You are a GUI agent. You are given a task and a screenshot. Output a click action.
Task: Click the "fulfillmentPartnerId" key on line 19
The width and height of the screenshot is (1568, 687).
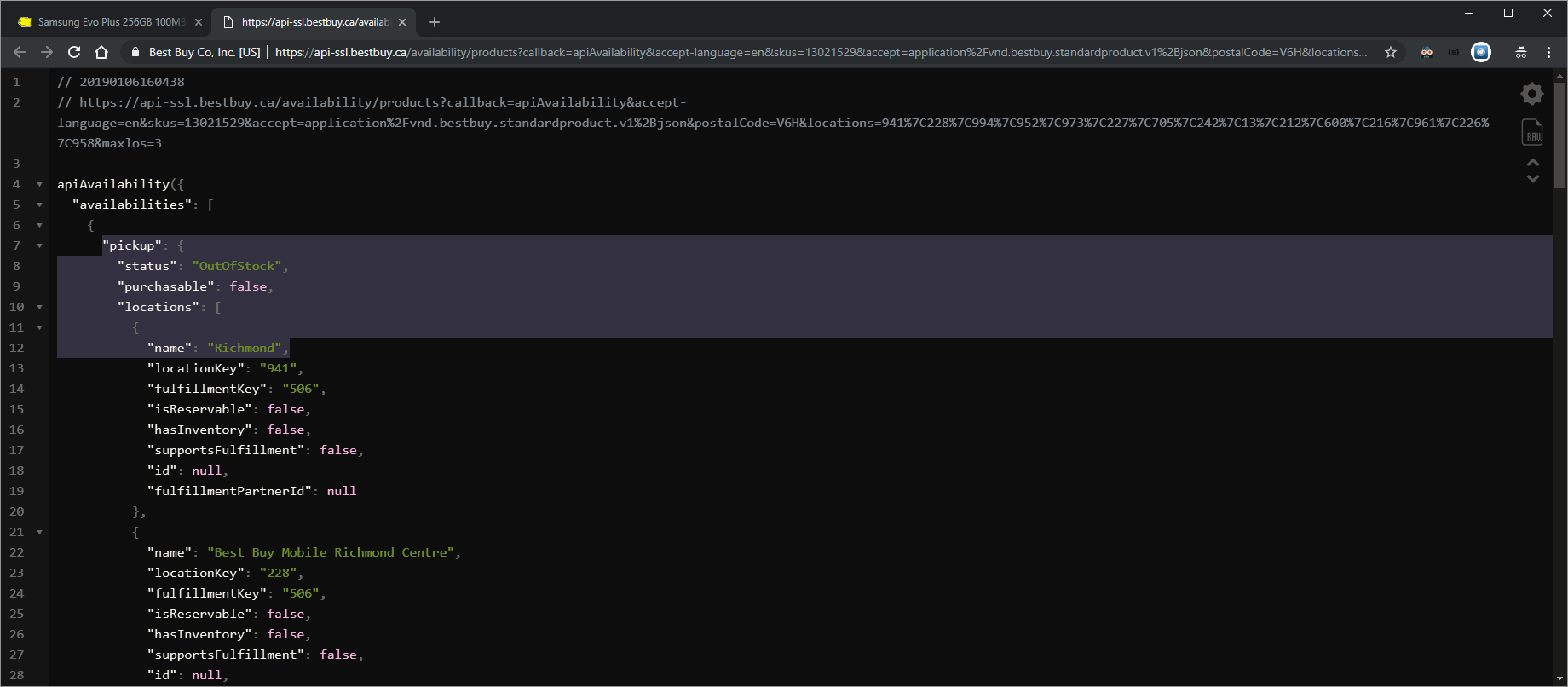(230, 491)
